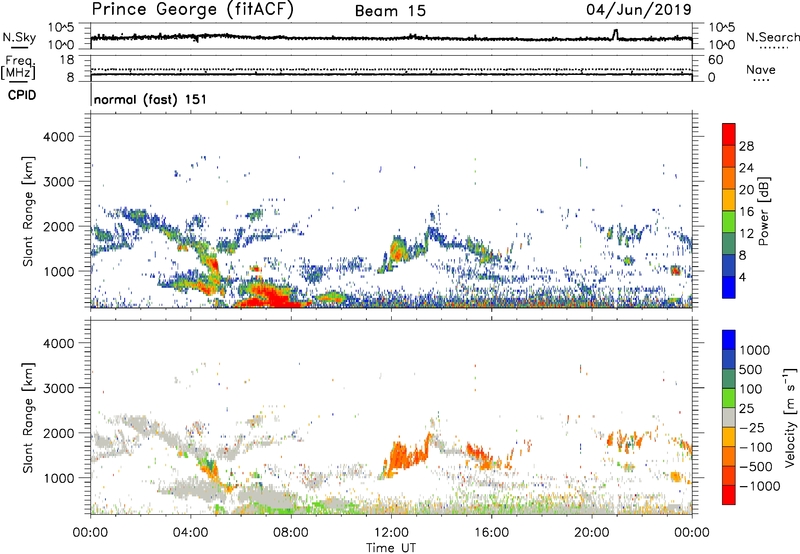The width and height of the screenshot is (800, 554).
Task: Click the red bottom of velocity colorbar
Action: pyautogui.click(x=729, y=495)
